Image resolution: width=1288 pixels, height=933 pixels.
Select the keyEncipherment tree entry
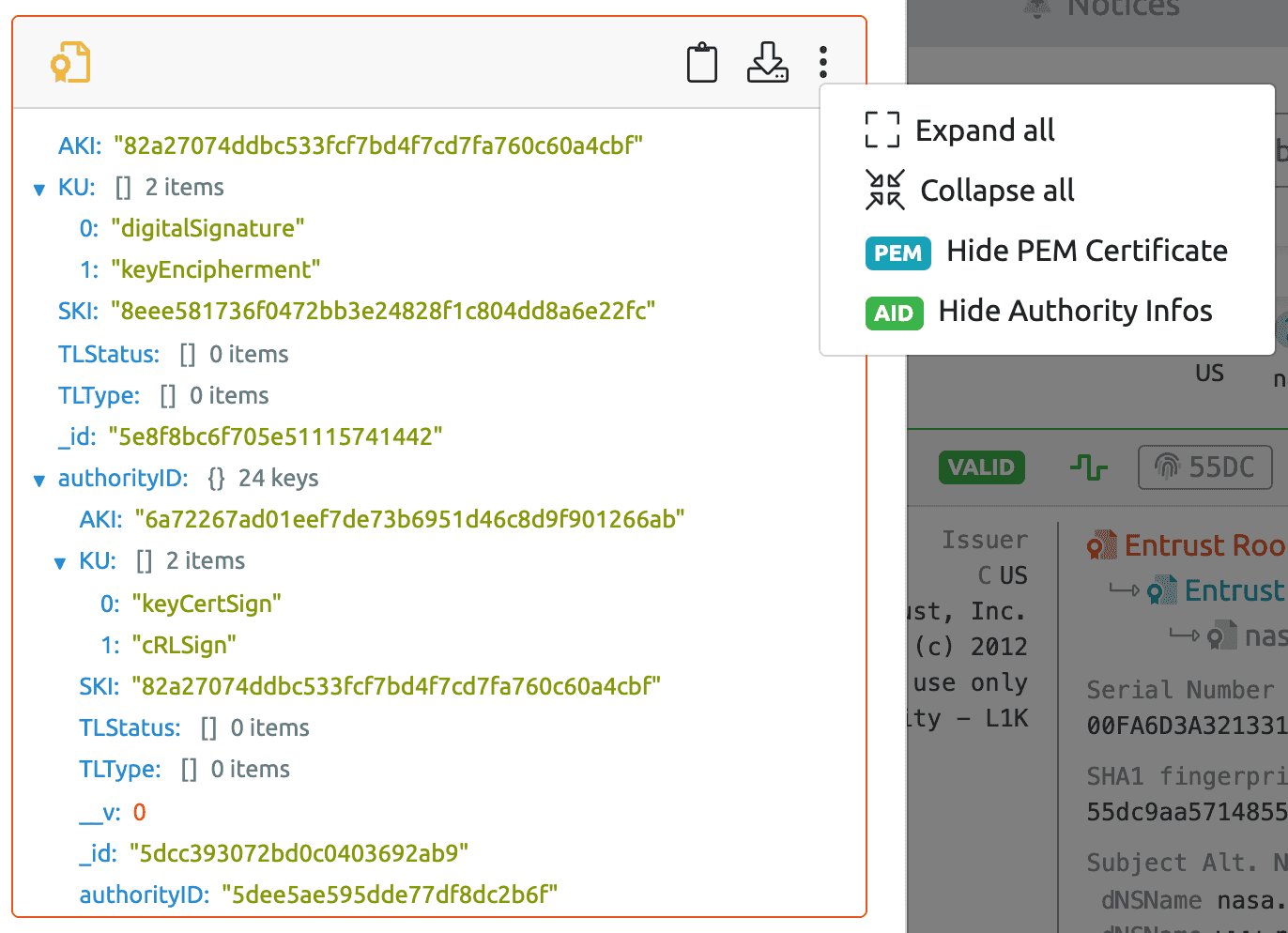point(215,270)
